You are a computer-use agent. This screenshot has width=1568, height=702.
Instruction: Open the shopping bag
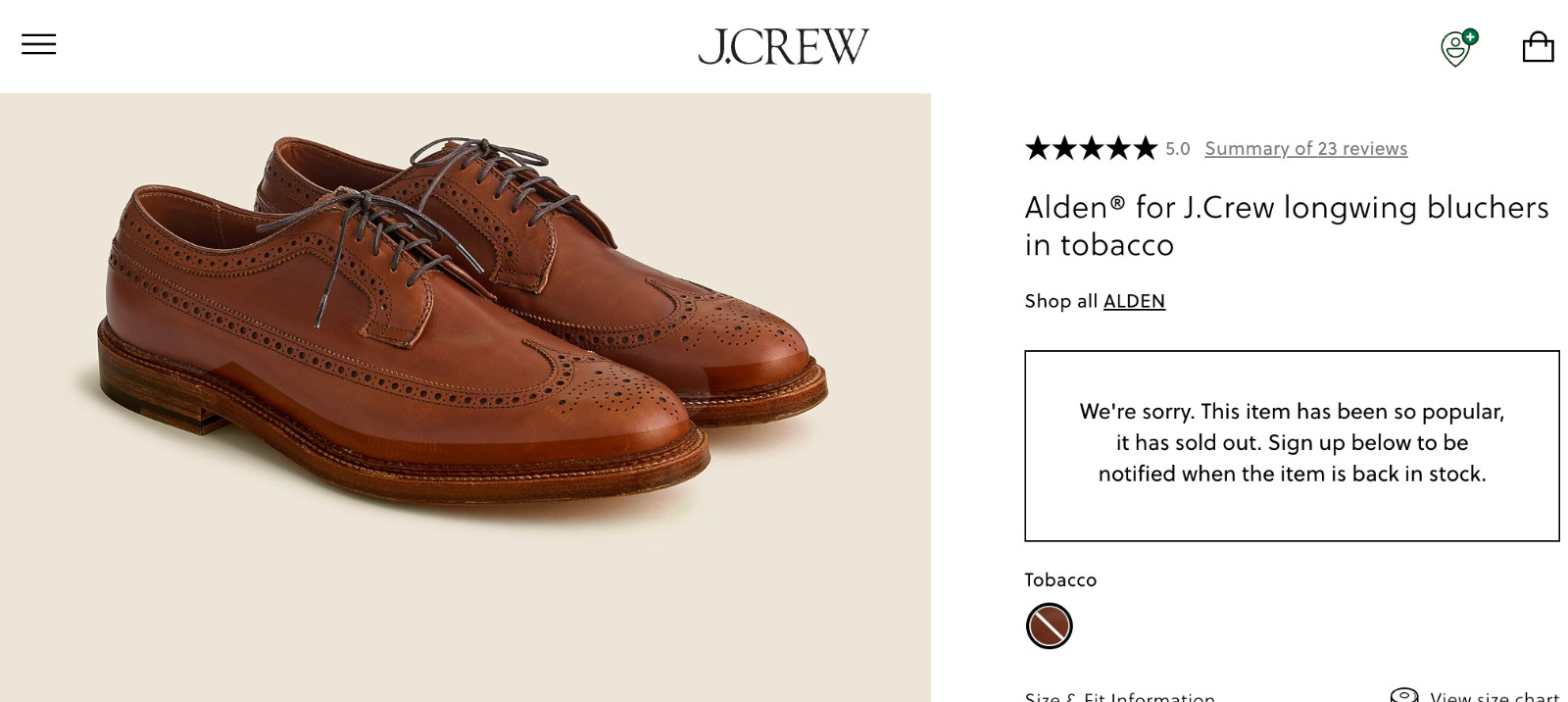(x=1540, y=46)
